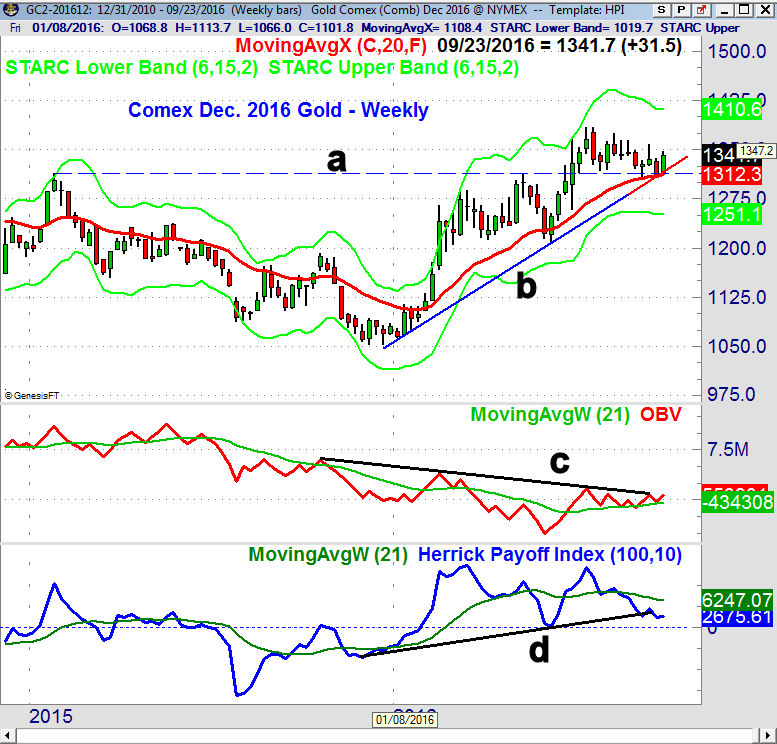The height and width of the screenshot is (744, 777).
Task: Click the 1050.0 price axis label
Action: [x=737, y=346]
